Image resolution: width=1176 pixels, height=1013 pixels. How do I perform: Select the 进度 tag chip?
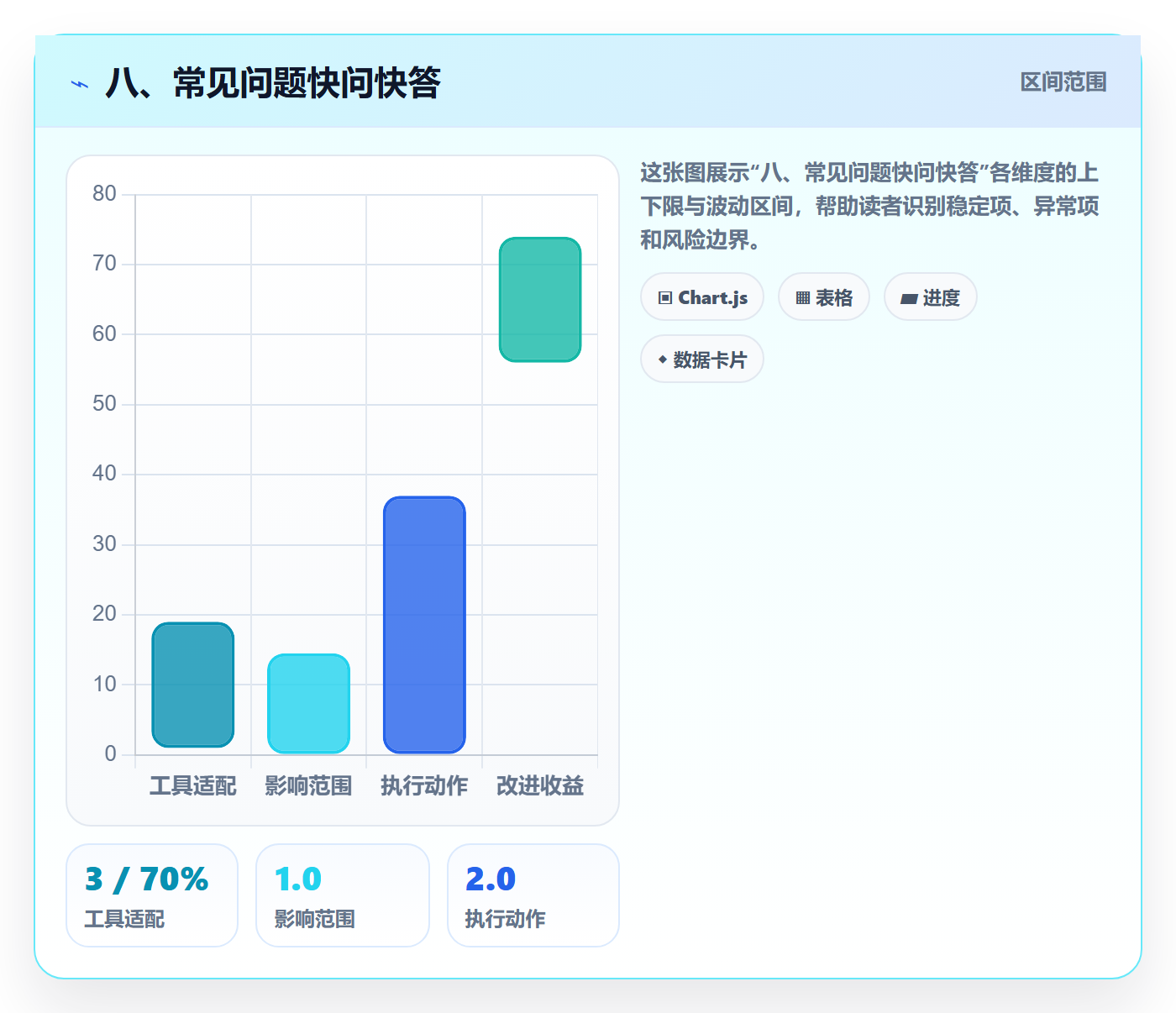coord(930,297)
